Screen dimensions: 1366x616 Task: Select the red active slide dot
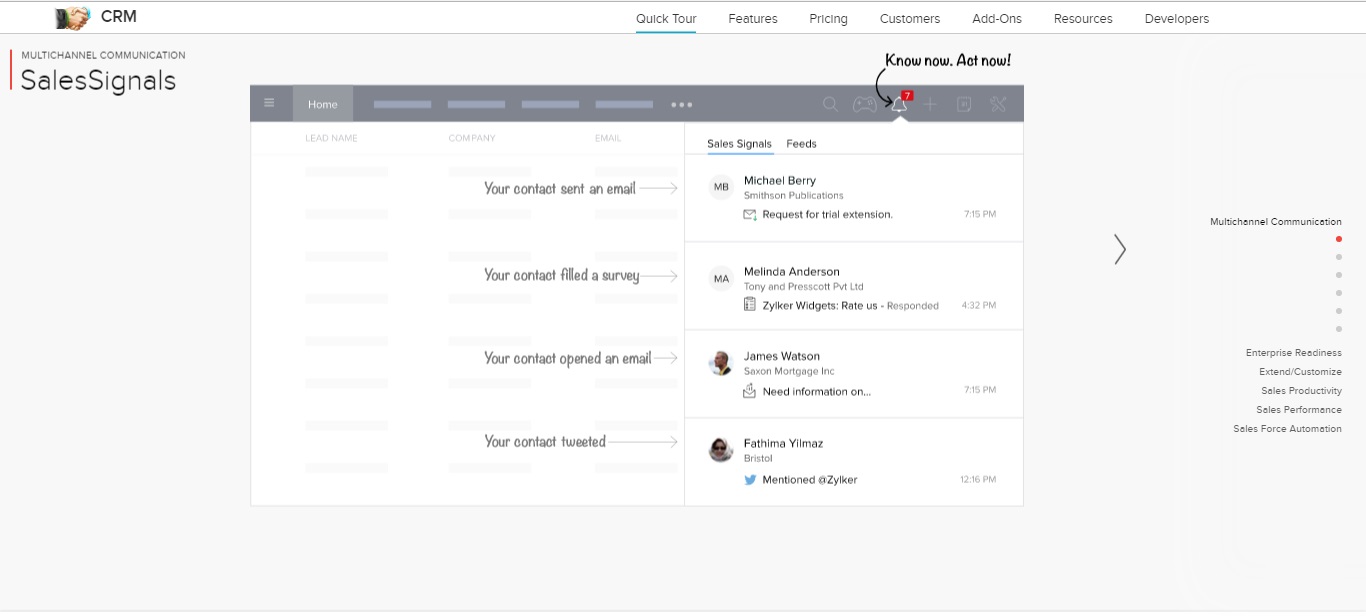[x=1339, y=239]
